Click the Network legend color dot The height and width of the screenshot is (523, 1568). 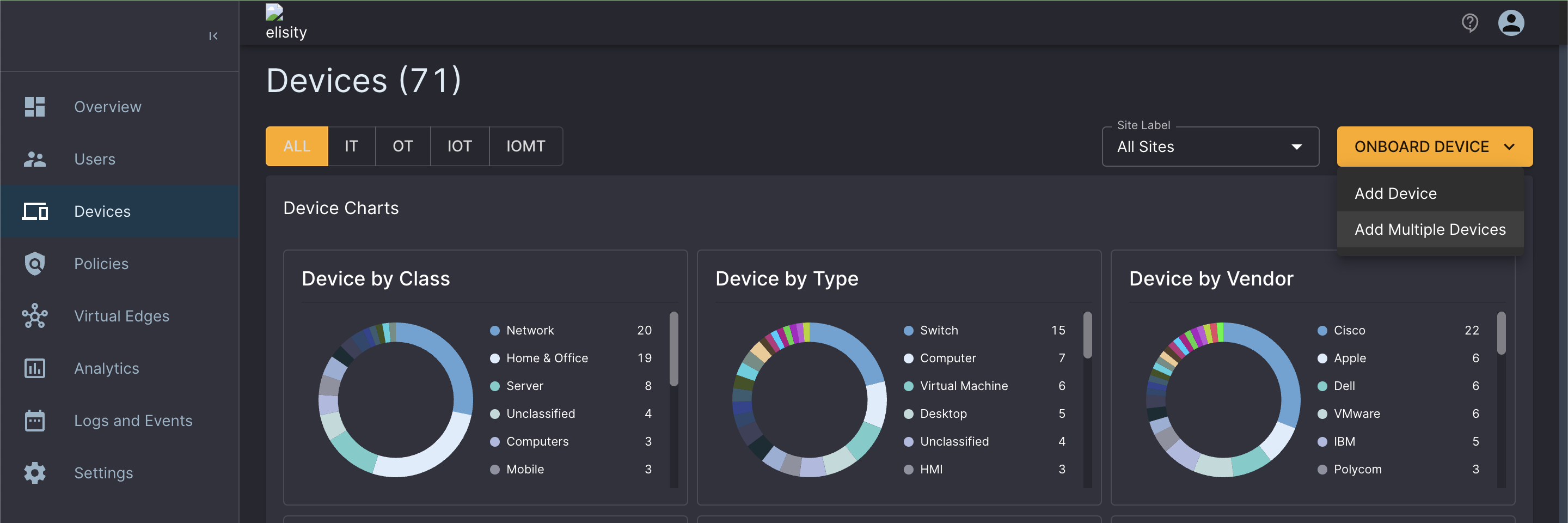495,331
